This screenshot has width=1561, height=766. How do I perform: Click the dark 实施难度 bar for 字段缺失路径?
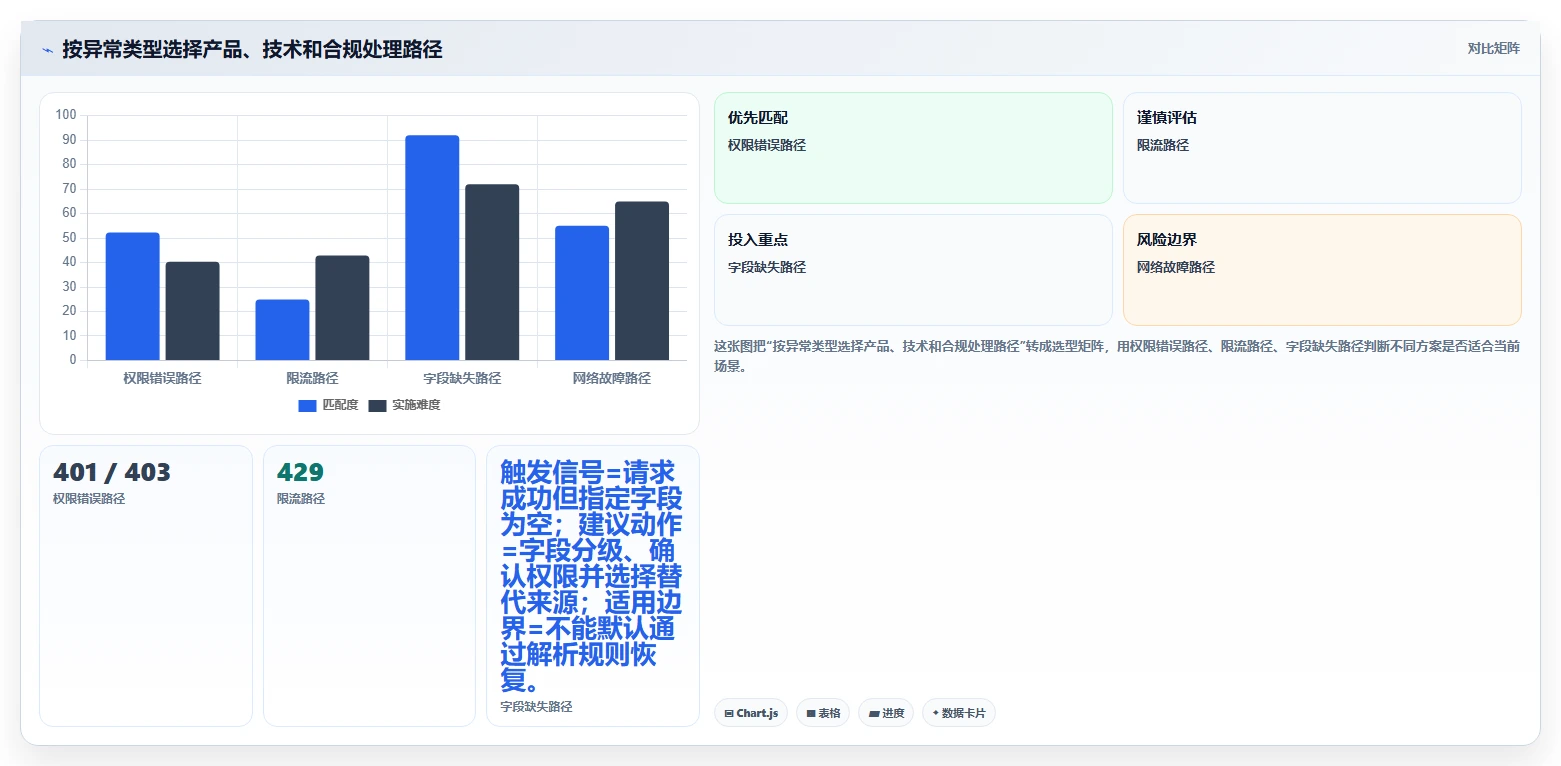(x=492, y=272)
